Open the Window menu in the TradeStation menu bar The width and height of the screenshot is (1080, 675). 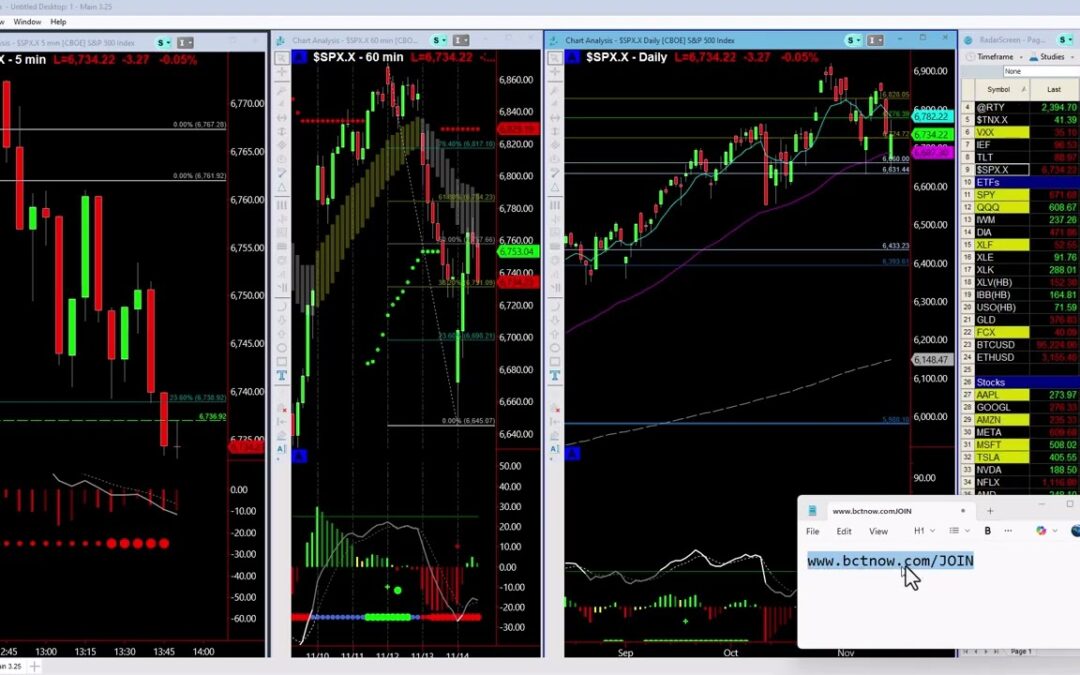click(x=27, y=21)
